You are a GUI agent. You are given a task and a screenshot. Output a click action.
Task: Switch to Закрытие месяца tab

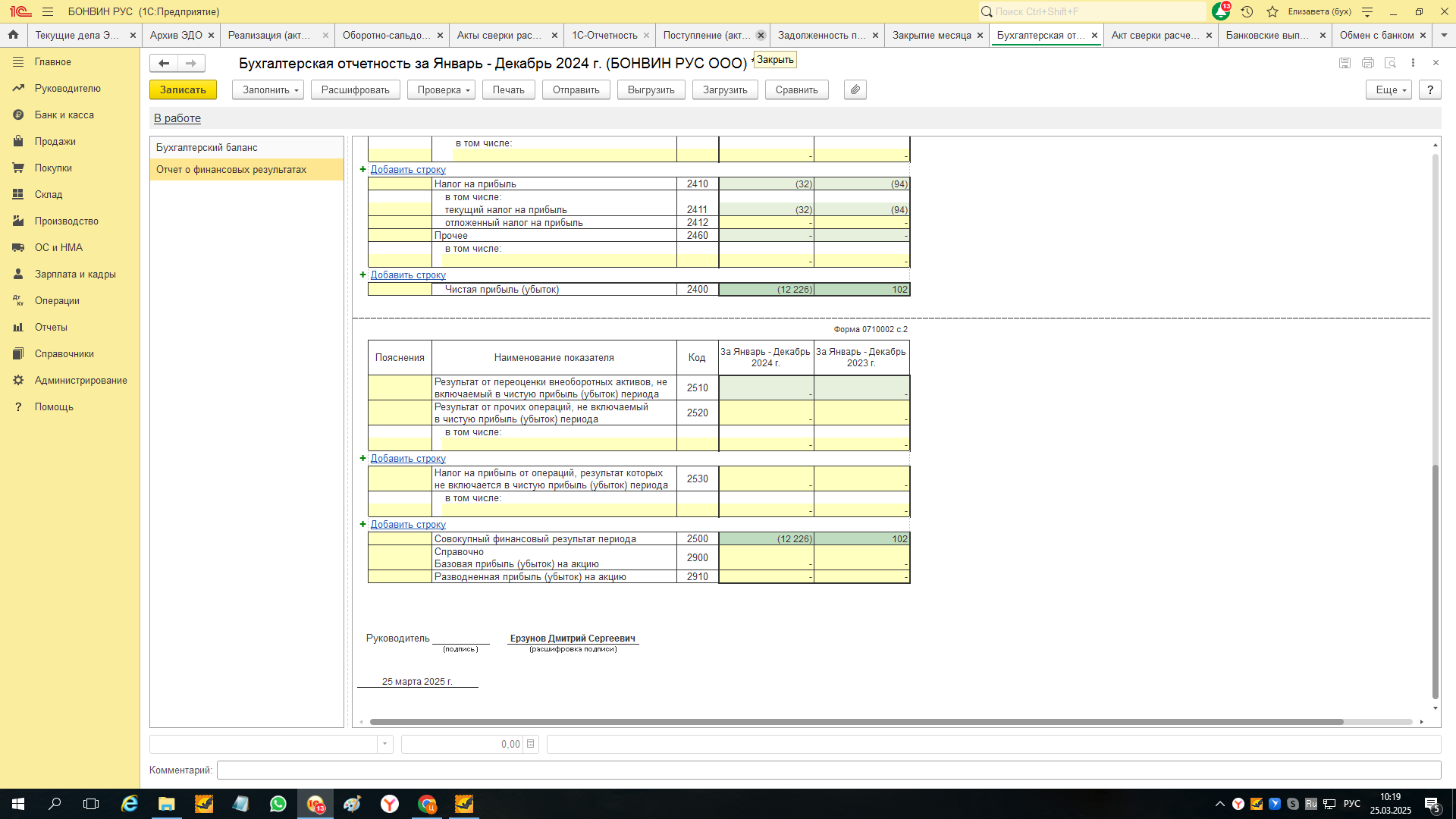(931, 35)
